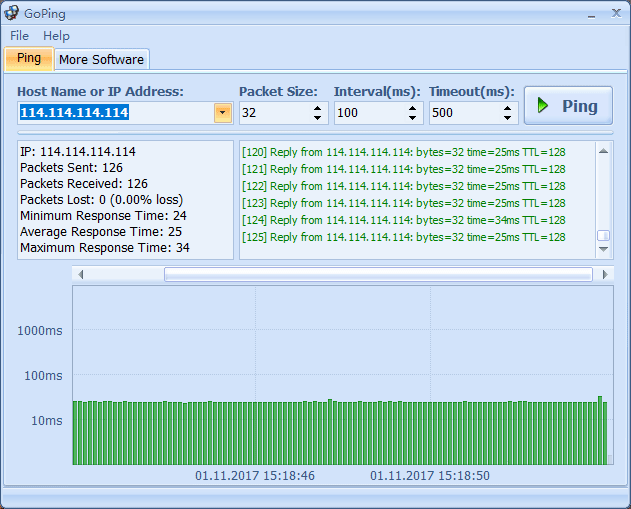Image resolution: width=631 pixels, height=509 pixels.
Task: Switch to the Ping tab
Action: click(29, 59)
